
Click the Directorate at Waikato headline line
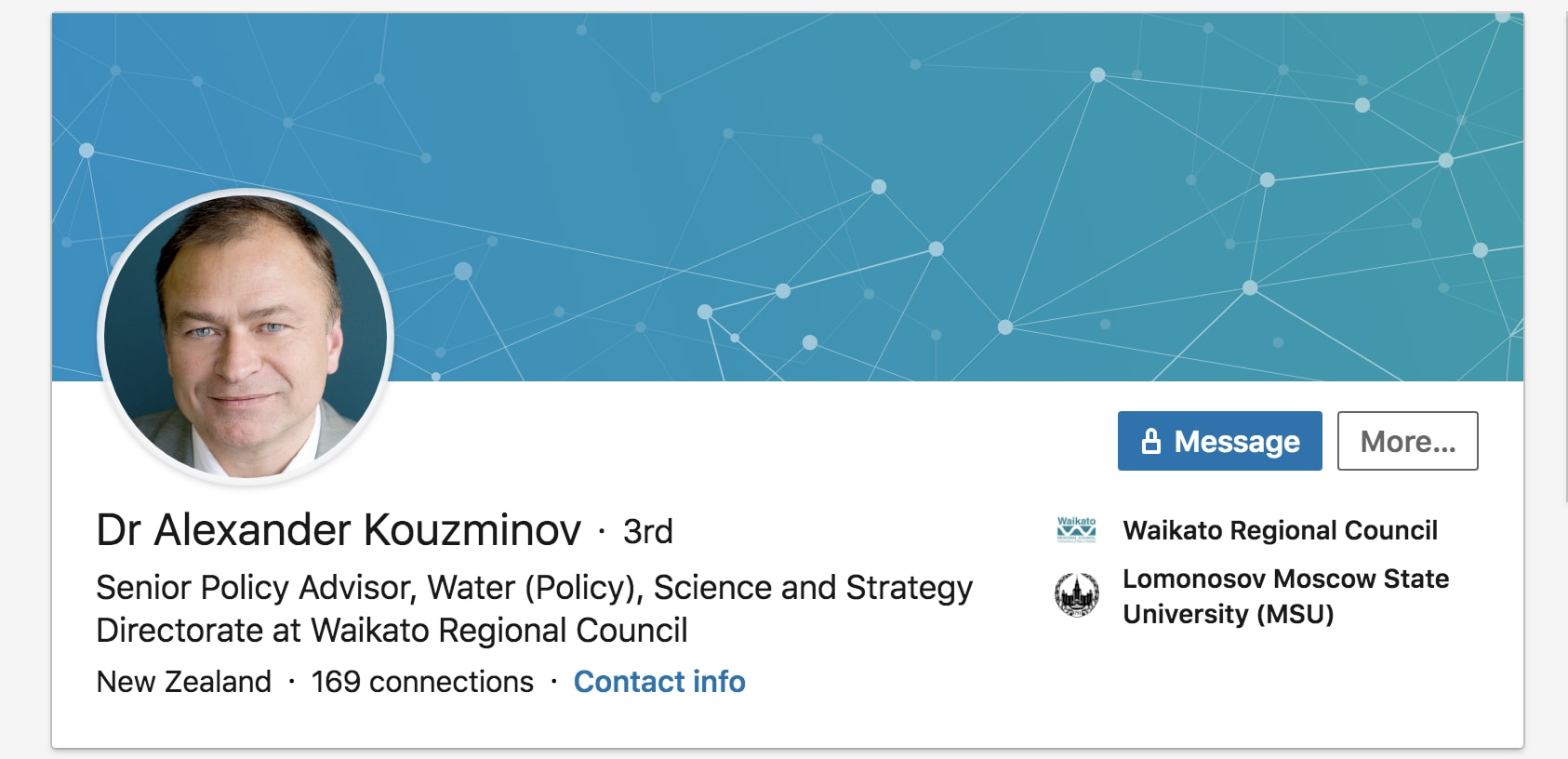point(392,631)
